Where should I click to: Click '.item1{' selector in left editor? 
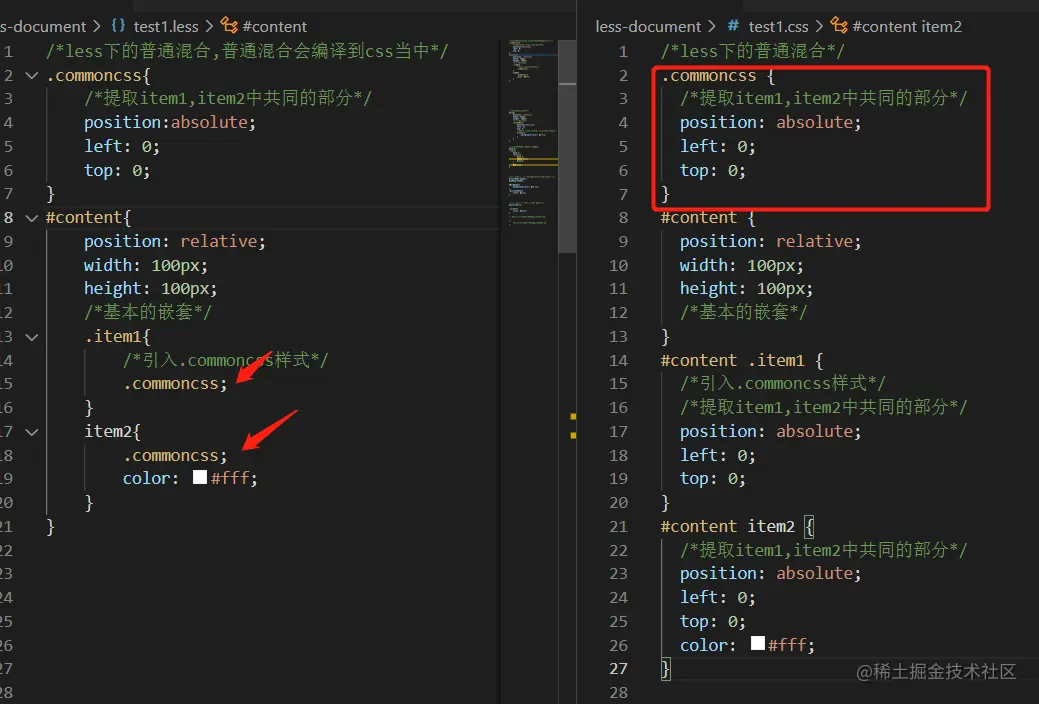click(117, 337)
